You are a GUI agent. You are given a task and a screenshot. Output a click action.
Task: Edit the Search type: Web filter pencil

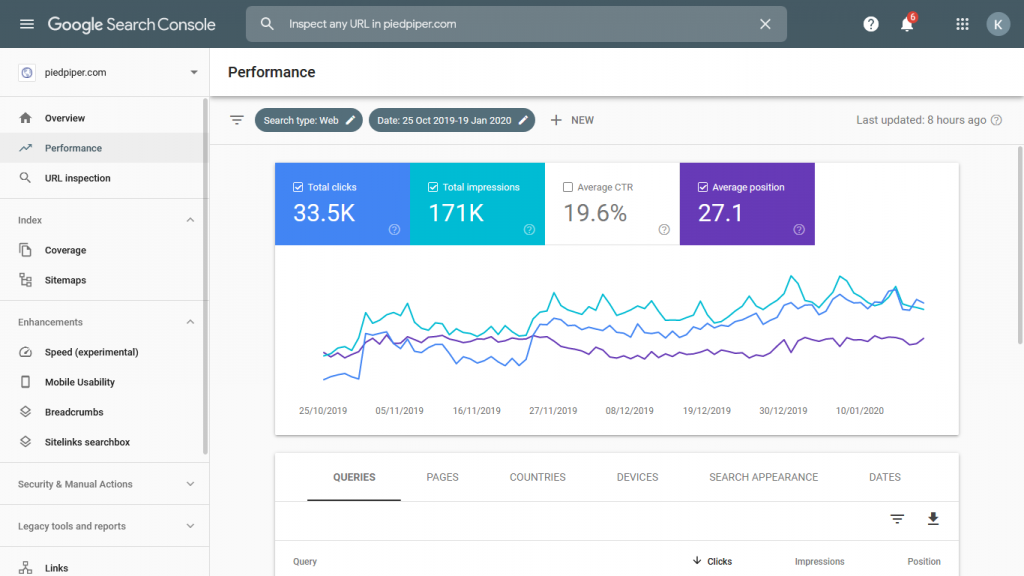pos(351,120)
